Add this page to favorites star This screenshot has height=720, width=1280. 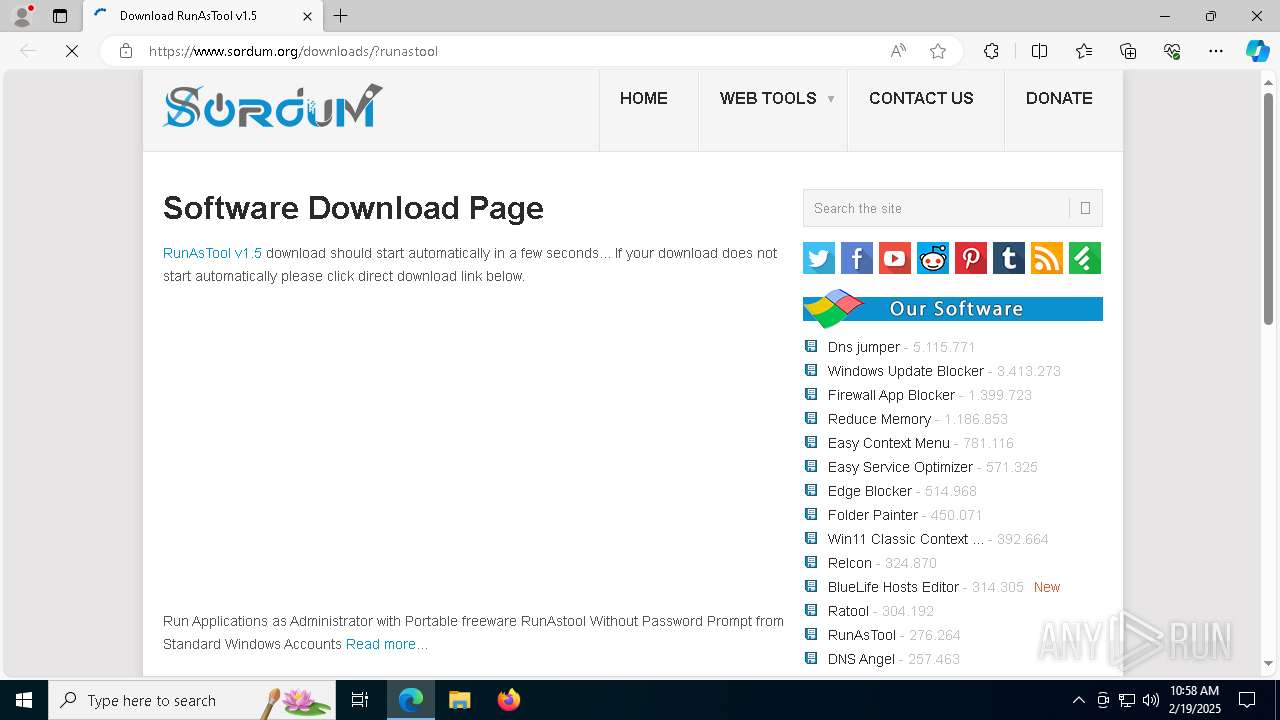938,51
